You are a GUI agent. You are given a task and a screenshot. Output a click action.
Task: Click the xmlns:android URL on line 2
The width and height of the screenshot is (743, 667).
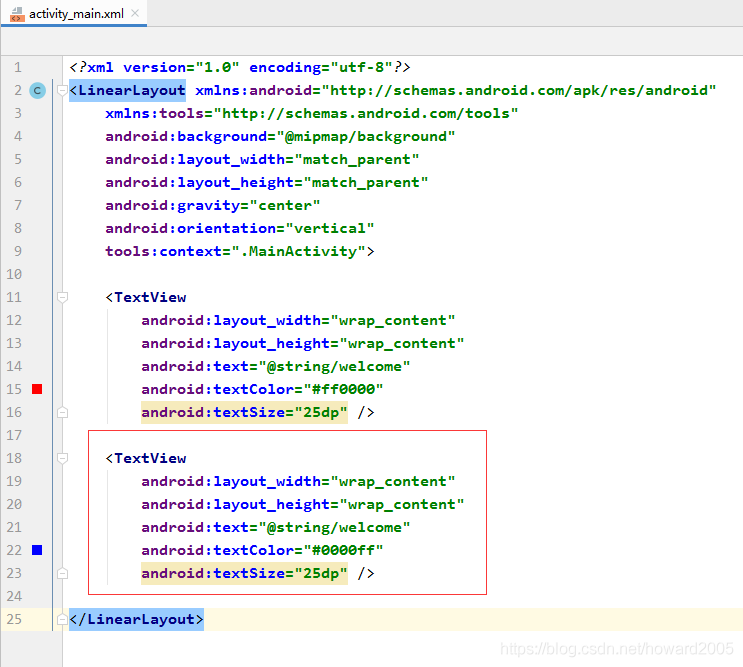519,90
